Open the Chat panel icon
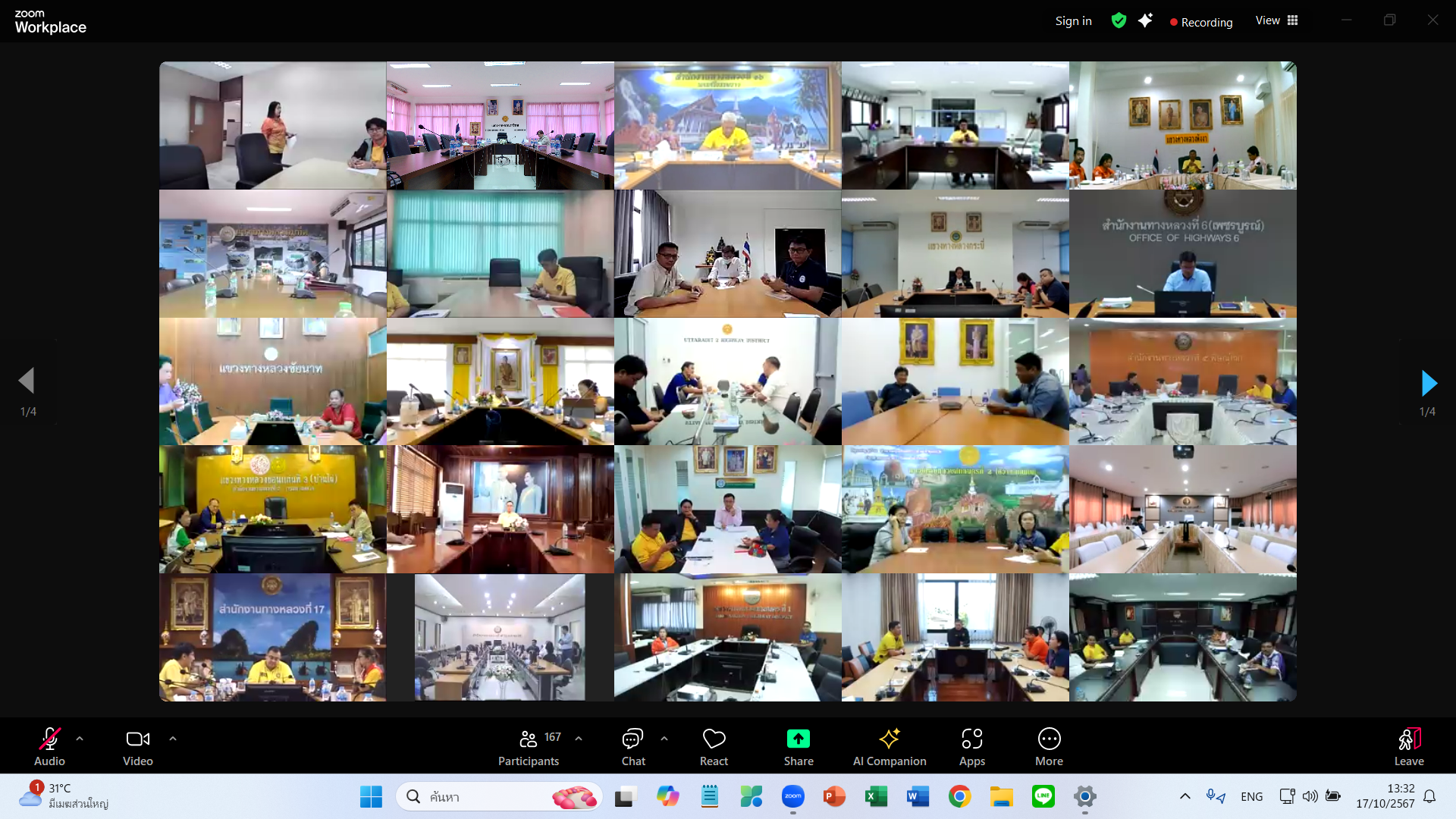The image size is (1456, 819). pos(632,739)
